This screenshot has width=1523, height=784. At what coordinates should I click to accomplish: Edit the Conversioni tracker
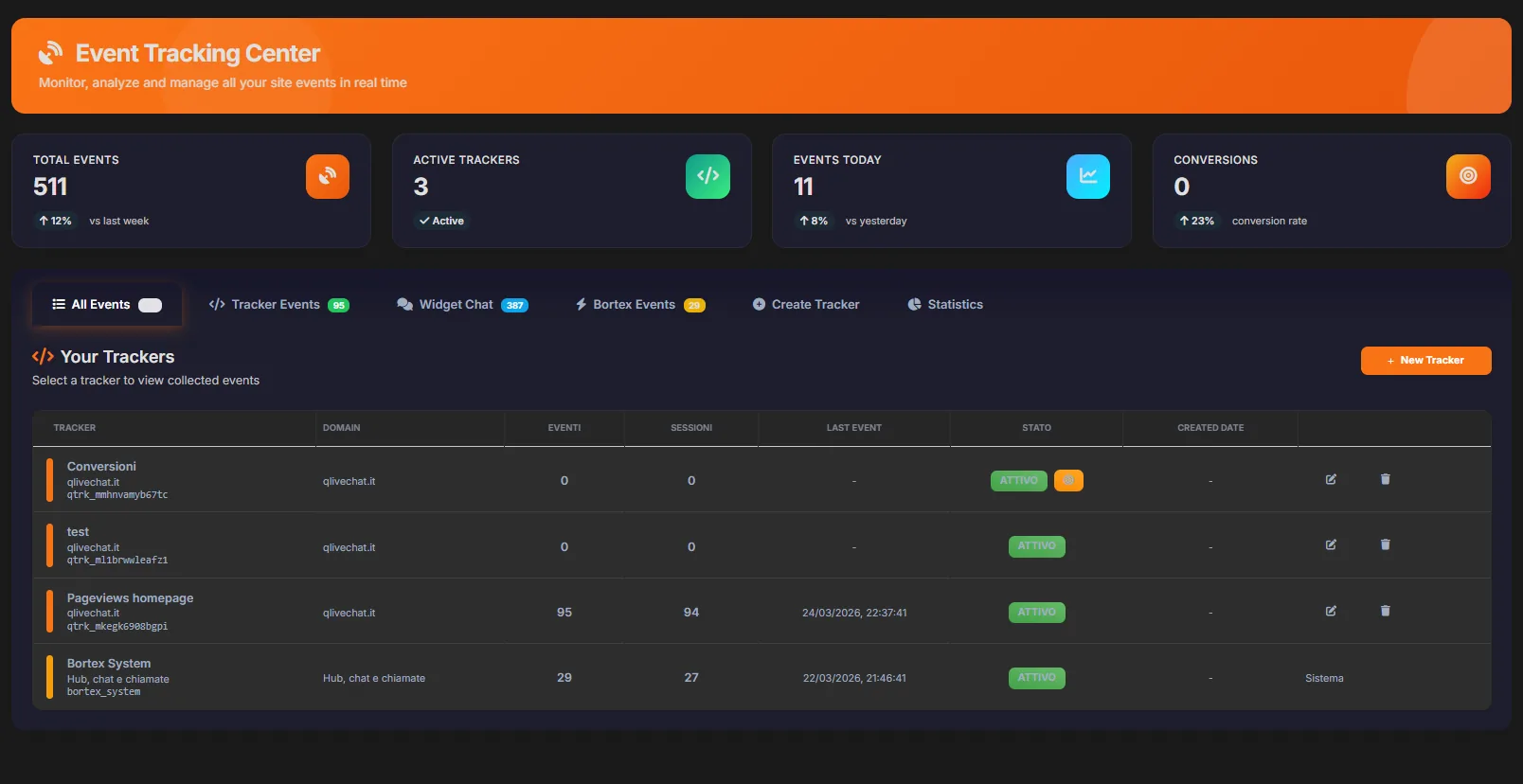1331,479
